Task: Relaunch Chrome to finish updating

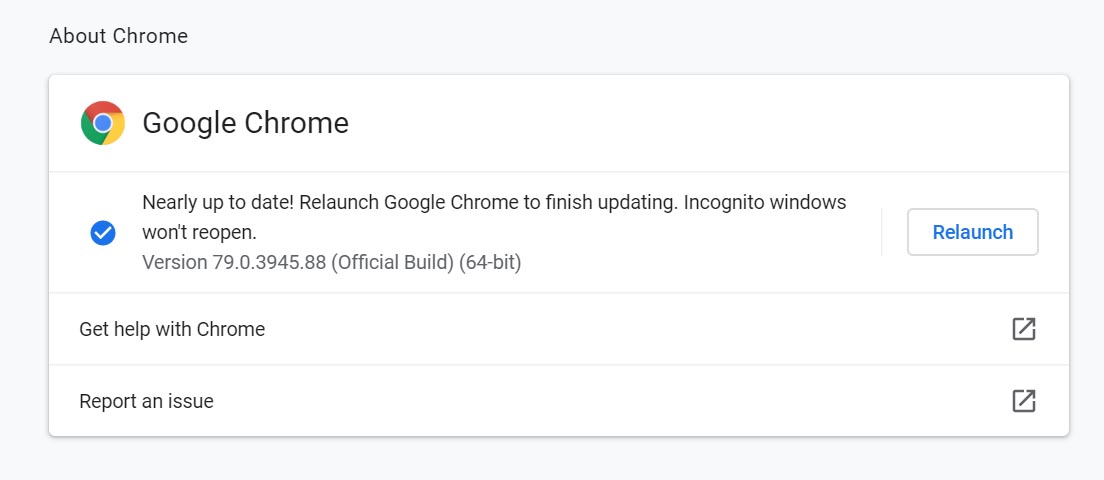Action: click(x=972, y=232)
